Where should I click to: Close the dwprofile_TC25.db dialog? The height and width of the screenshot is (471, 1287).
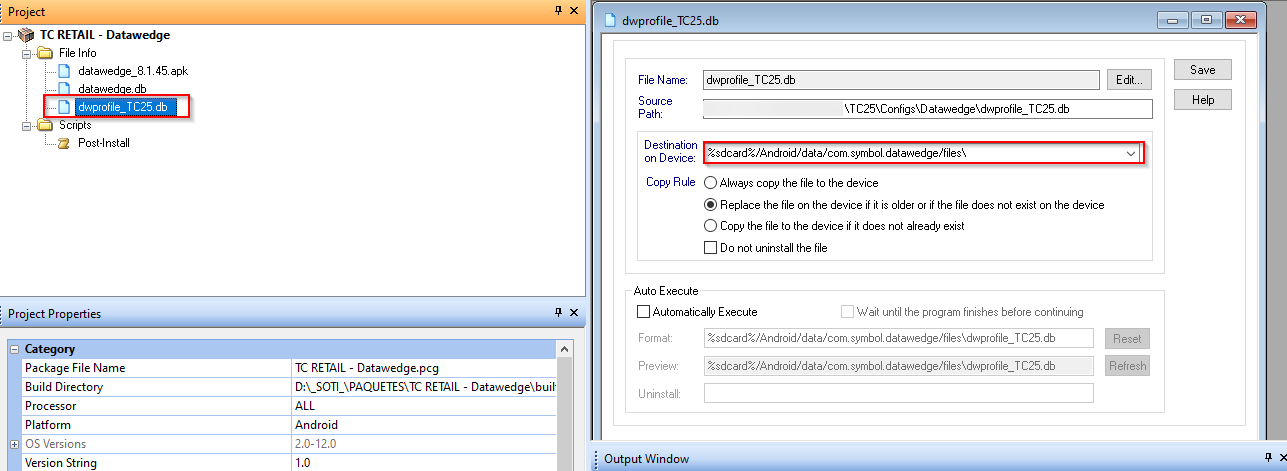pyautogui.click(x=1242, y=20)
